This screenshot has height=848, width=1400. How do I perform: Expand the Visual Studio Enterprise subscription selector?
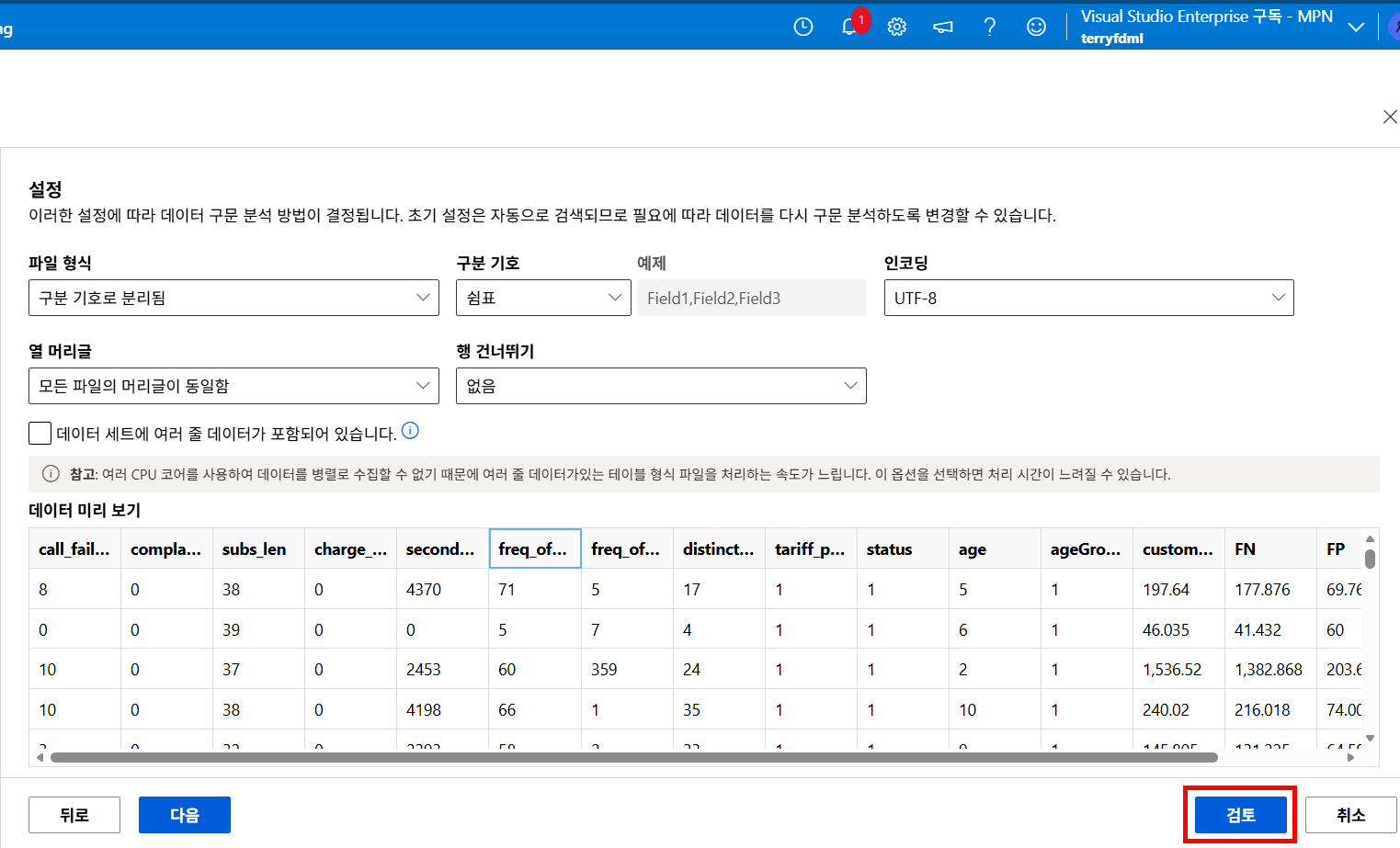click(x=1356, y=26)
